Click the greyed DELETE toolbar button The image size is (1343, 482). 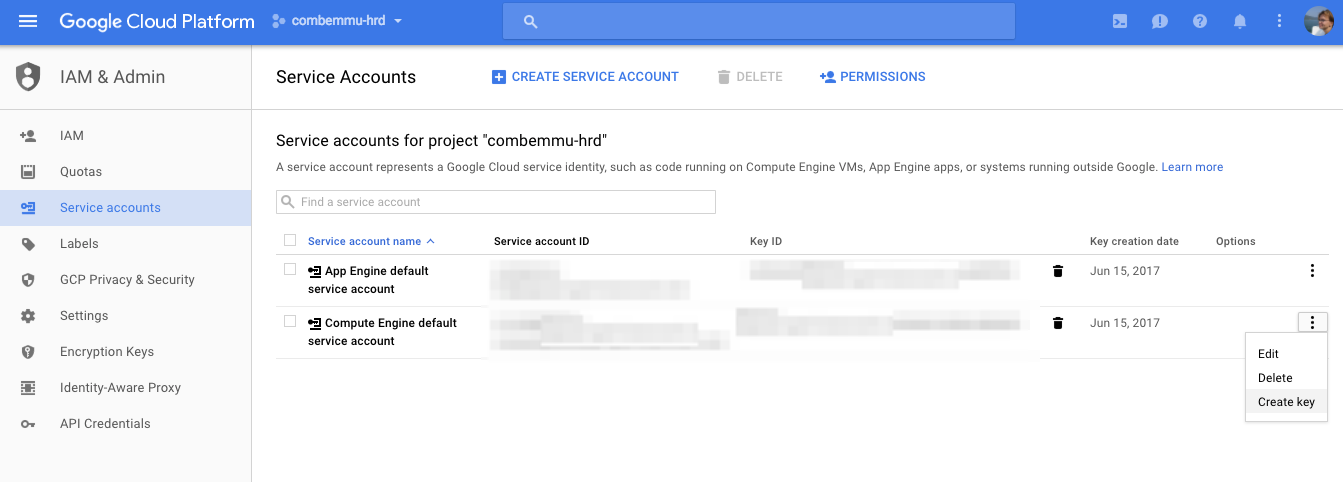click(x=750, y=77)
